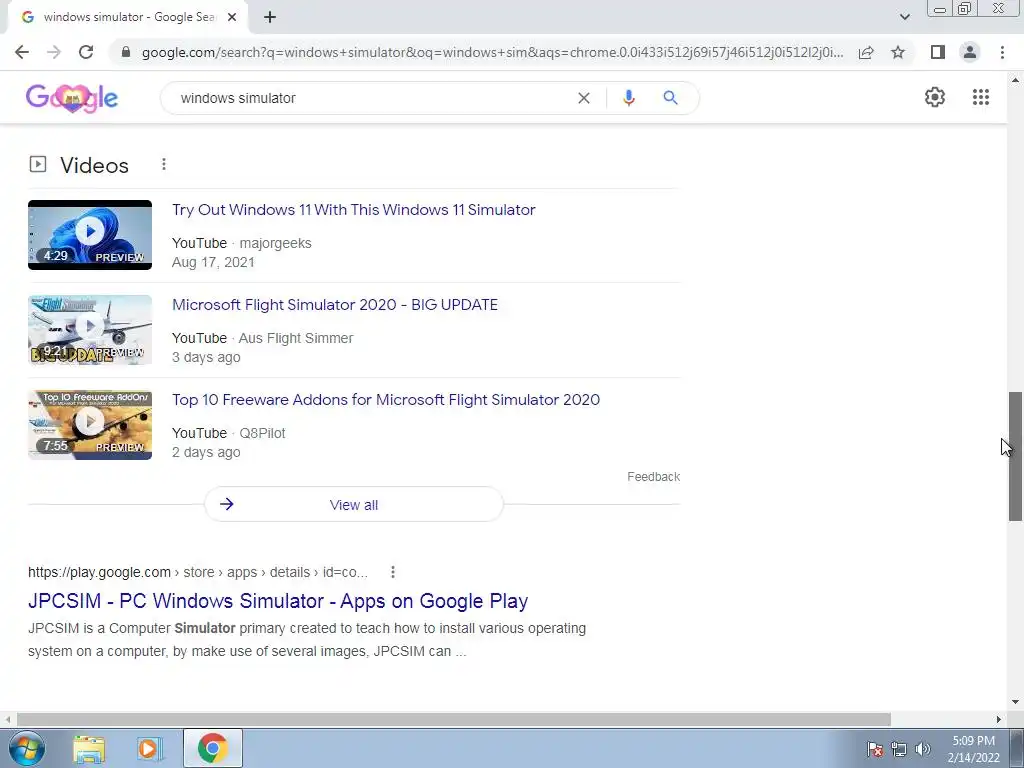Image resolution: width=1024 pixels, height=768 pixels.
Task: Click the Videos section icon
Action: pyautogui.click(x=38, y=164)
